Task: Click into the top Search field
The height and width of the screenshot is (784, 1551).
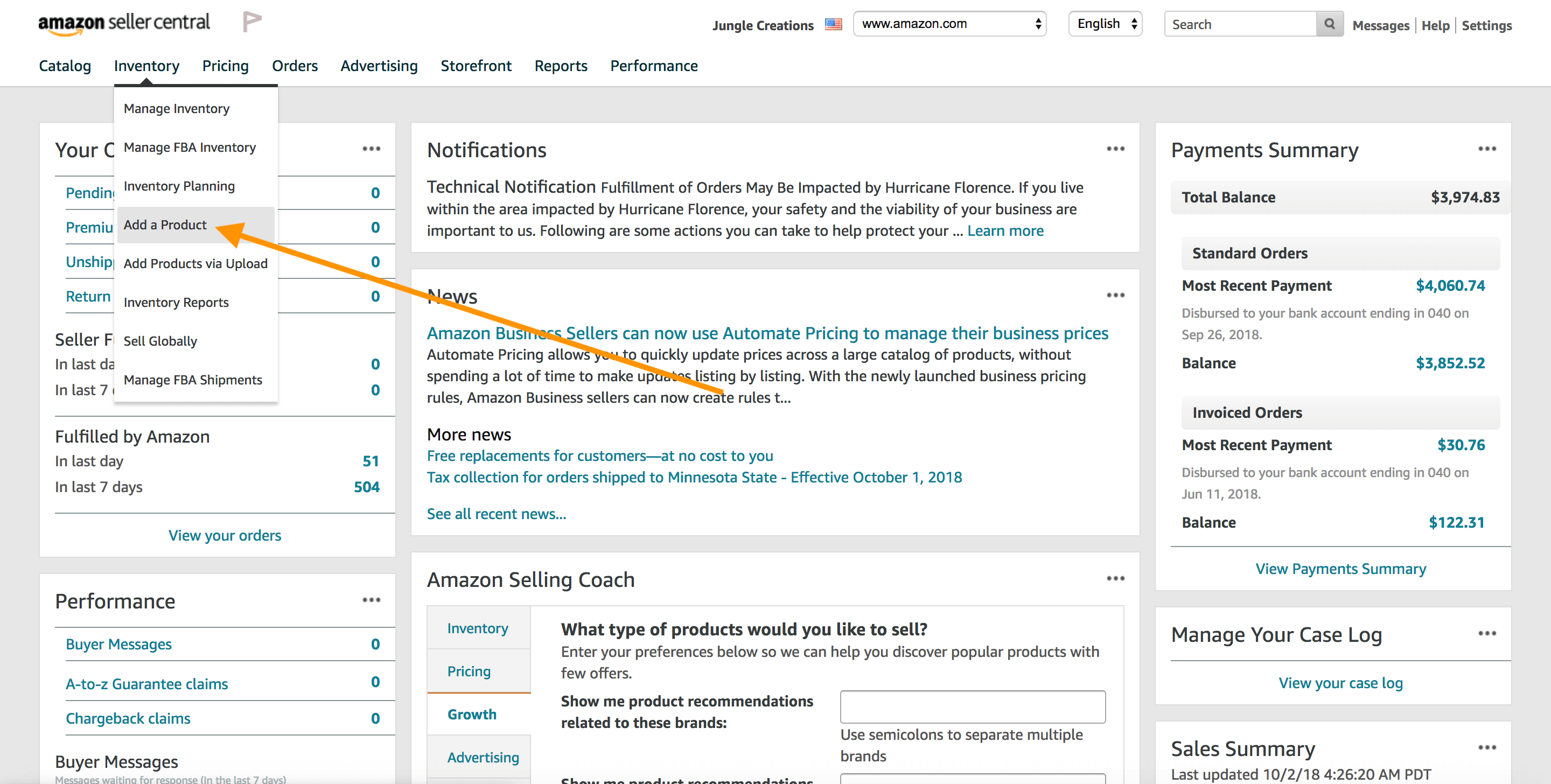Action: click(x=1239, y=24)
